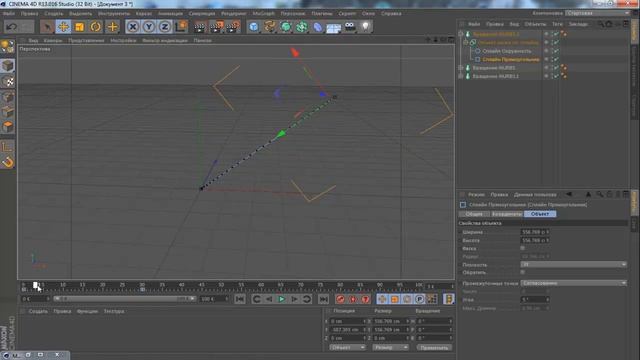The width and height of the screenshot is (640, 360).
Task: Click the Применить button
Action: 434,348
